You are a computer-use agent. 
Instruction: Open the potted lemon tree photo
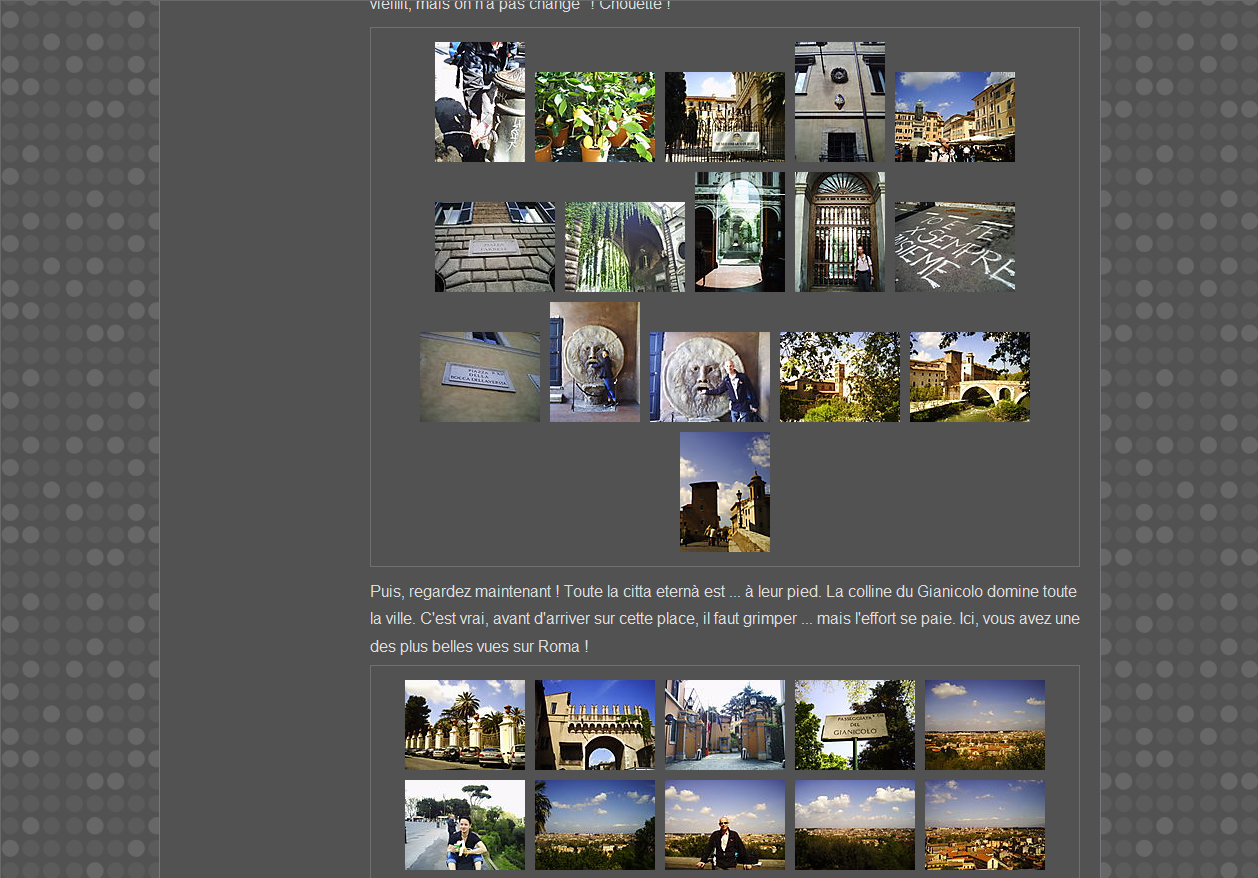point(594,117)
